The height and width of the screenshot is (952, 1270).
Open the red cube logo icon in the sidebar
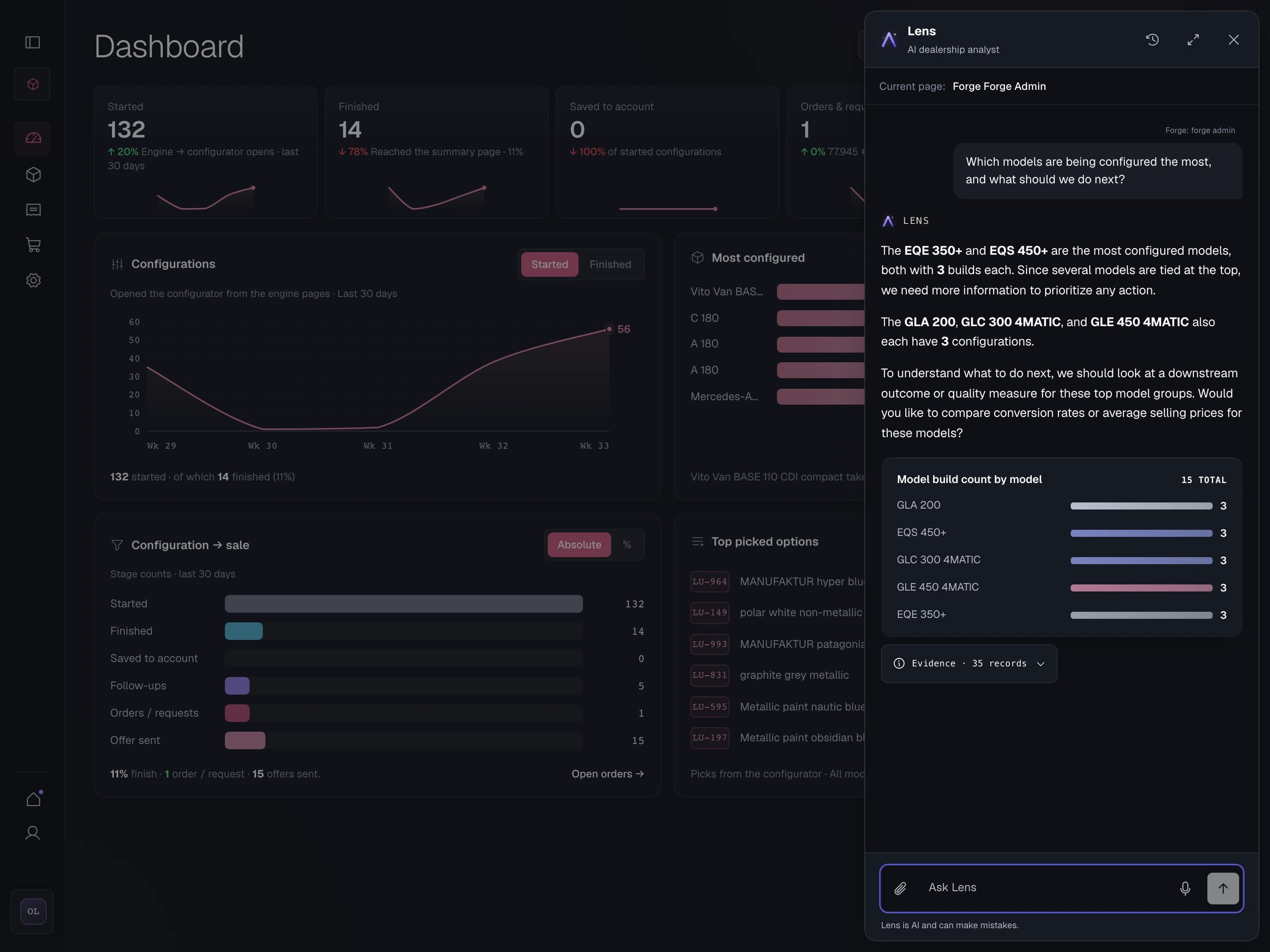[x=33, y=84]
